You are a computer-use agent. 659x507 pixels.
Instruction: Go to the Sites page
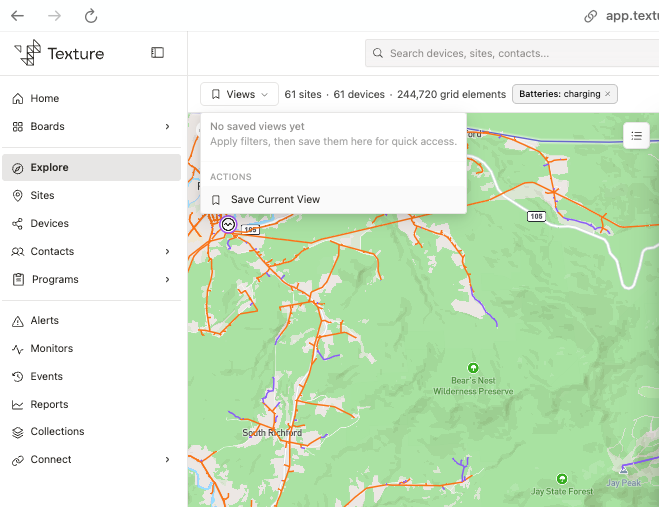pos(92,195)
